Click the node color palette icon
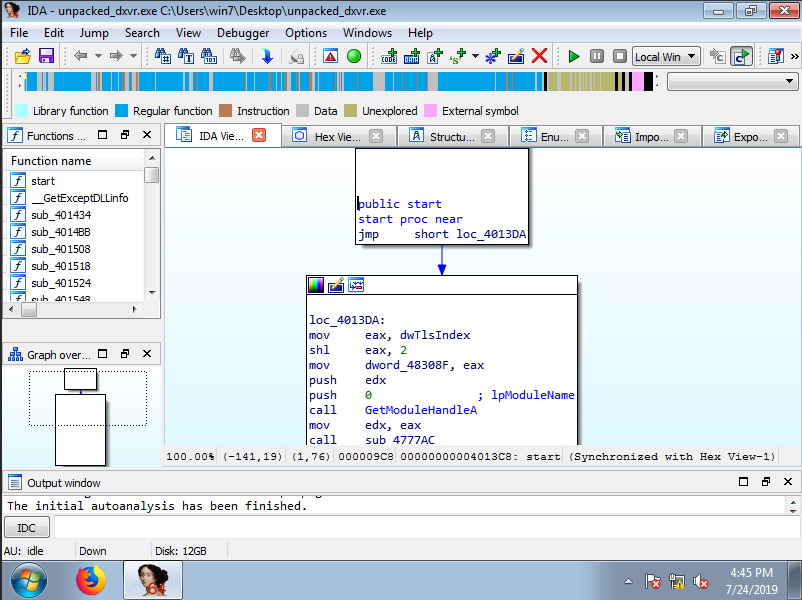This screenshot has width=802, height=600. 316,285
